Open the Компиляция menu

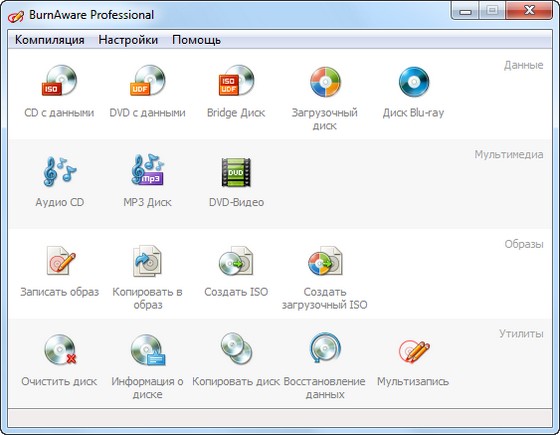tap(50, 40)
